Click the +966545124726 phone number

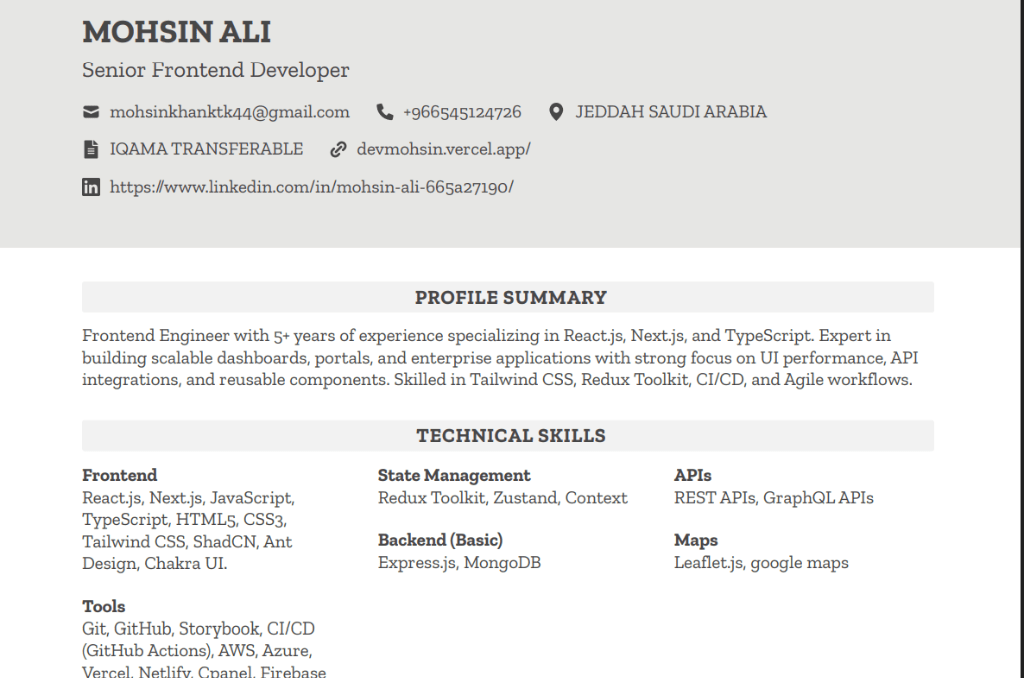tap(462, 112)
